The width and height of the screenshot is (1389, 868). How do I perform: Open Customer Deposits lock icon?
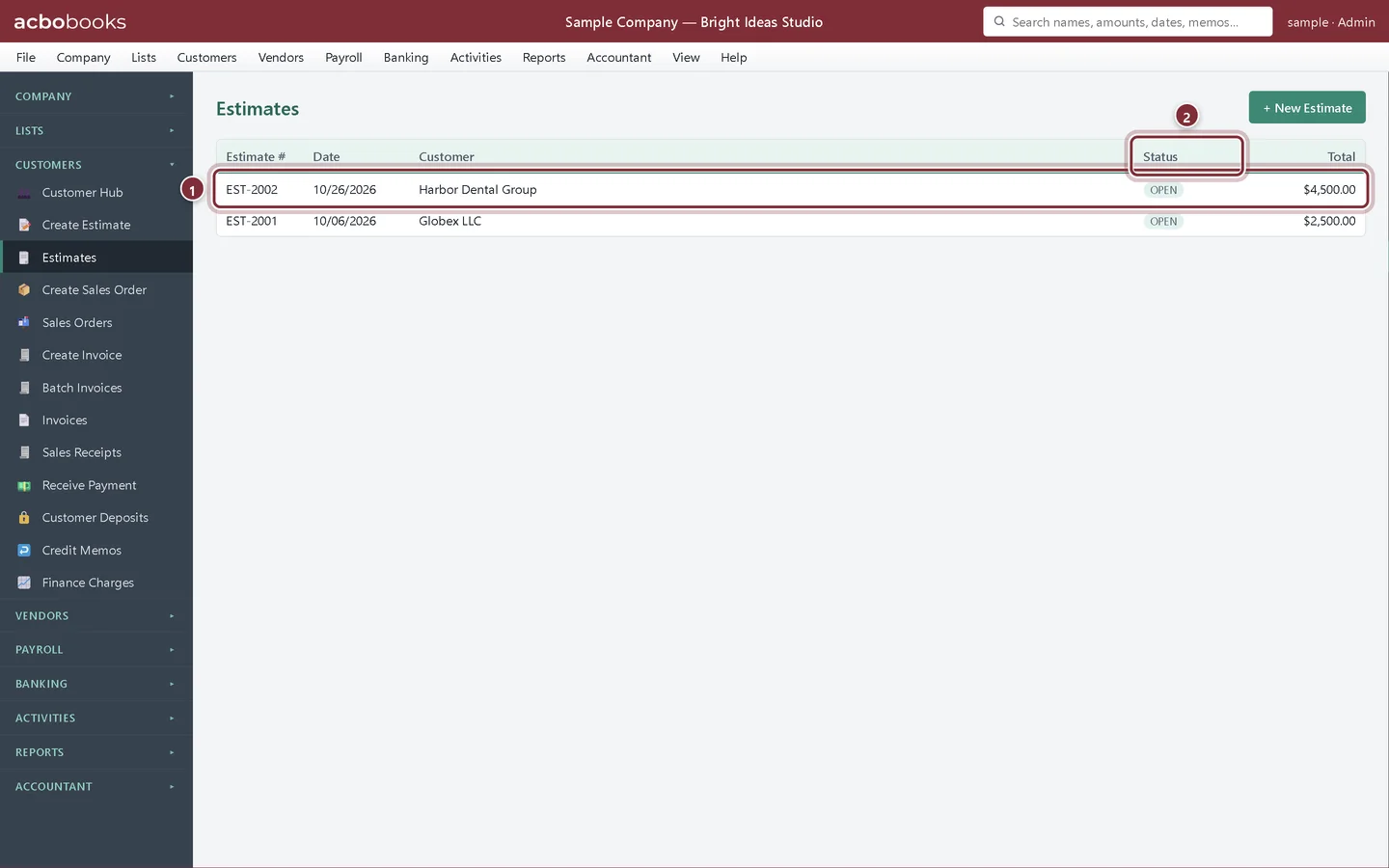(24, 518)
